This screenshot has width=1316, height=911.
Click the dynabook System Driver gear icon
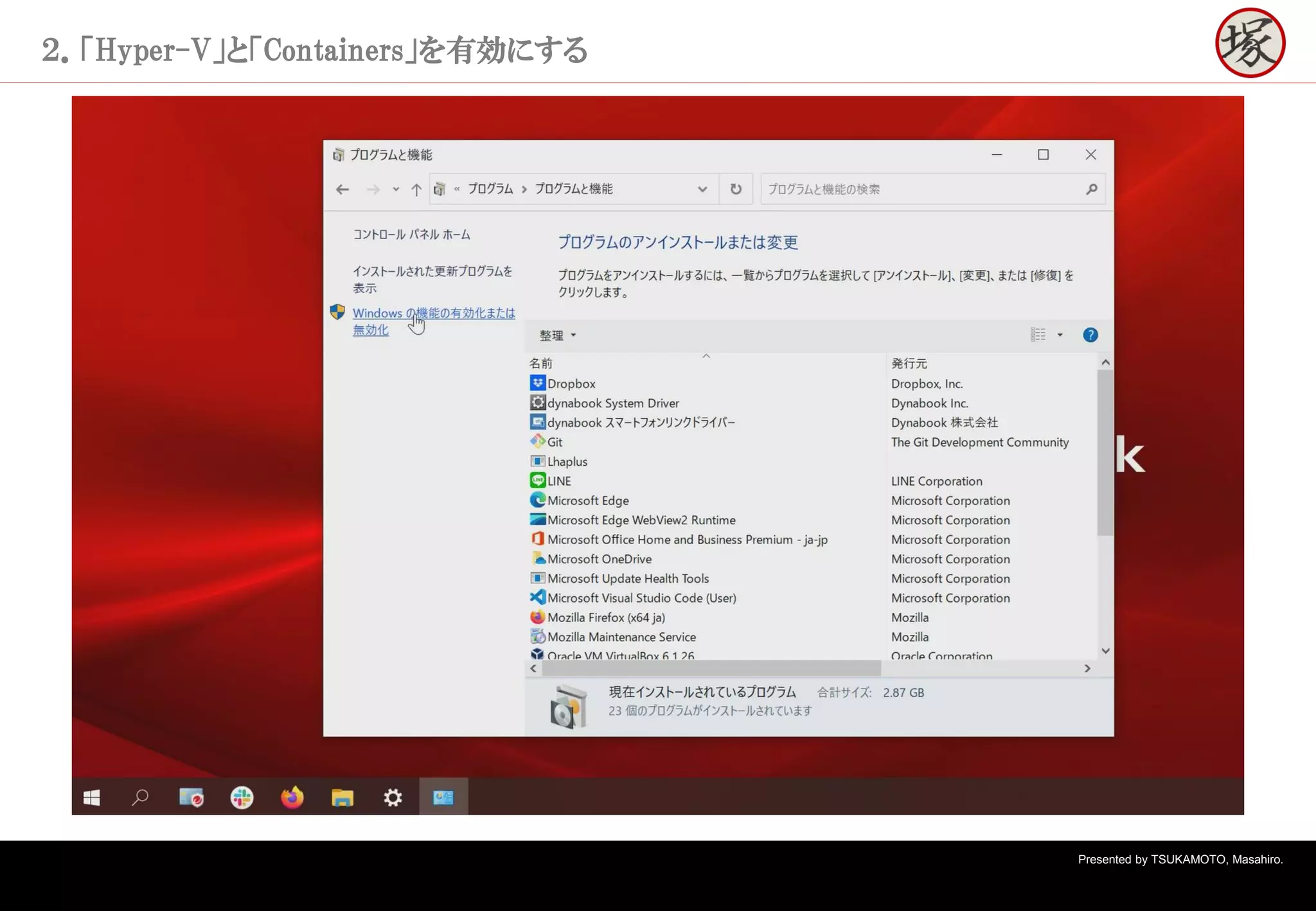[x=537, y=402]
